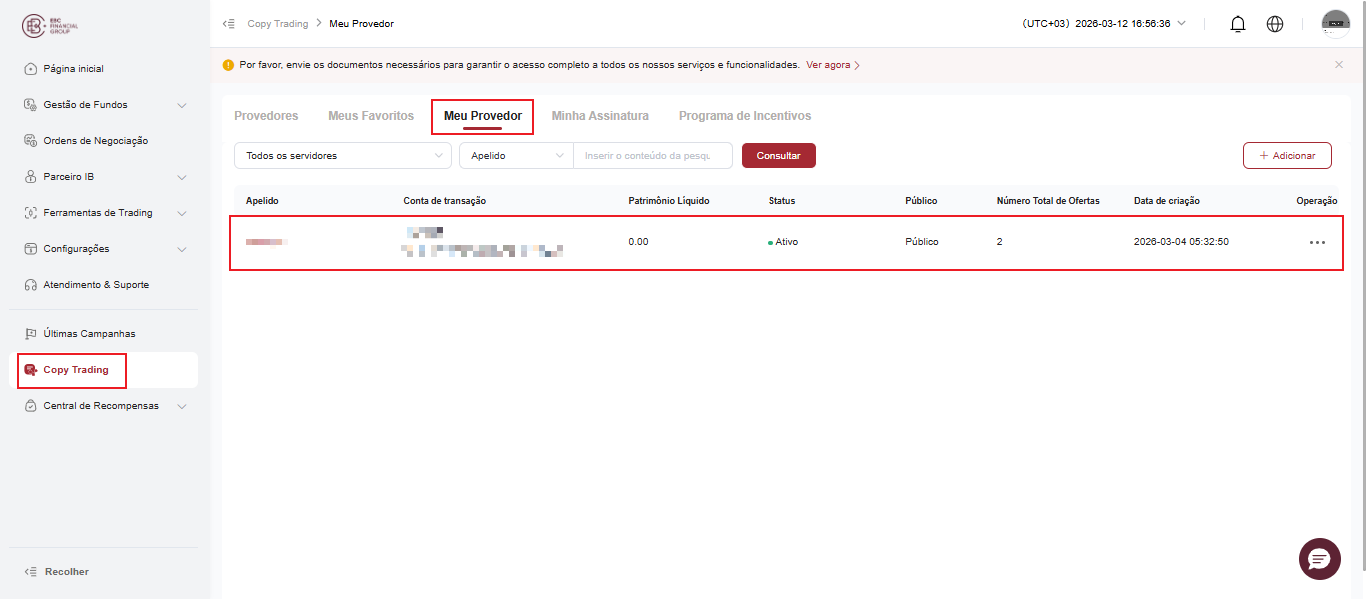Image resolution: width=1366 pixels, height=599 pixels.
Task: Click the Número Total de Ofertas header
Action: point(1048,201)
